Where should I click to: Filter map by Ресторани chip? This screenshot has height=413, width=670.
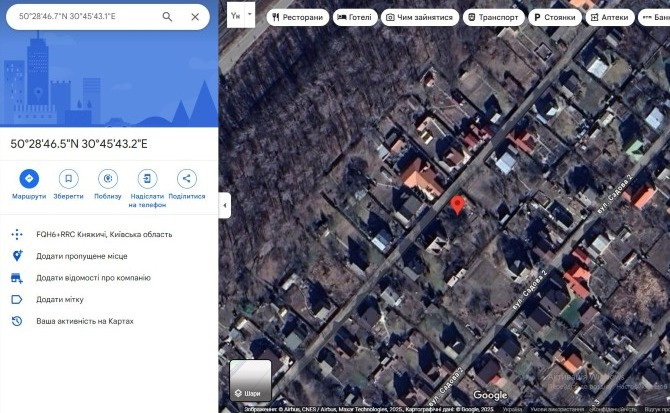(297, 18)
